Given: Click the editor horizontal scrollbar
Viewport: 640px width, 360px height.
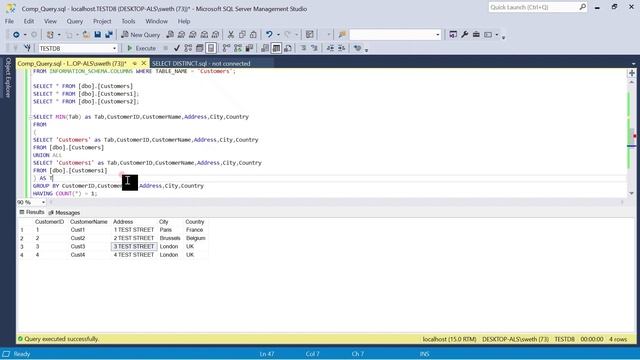Looking at the screenshot, I should click(336, 202).
